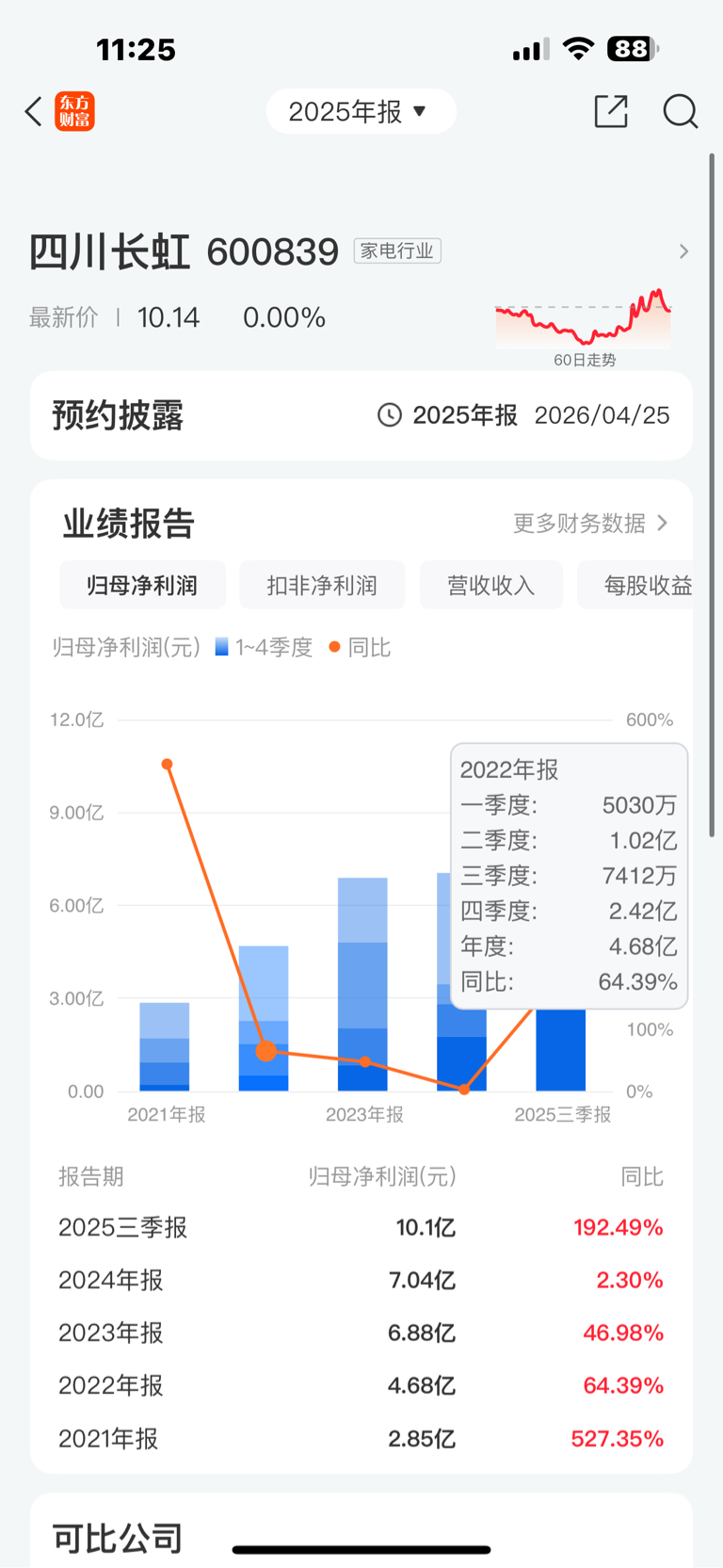This screenshot has height=1568, width=723.
Task: Tap the 2025三季报 bar in chart
Action: pyautogui.click(x=561, y=1049)
